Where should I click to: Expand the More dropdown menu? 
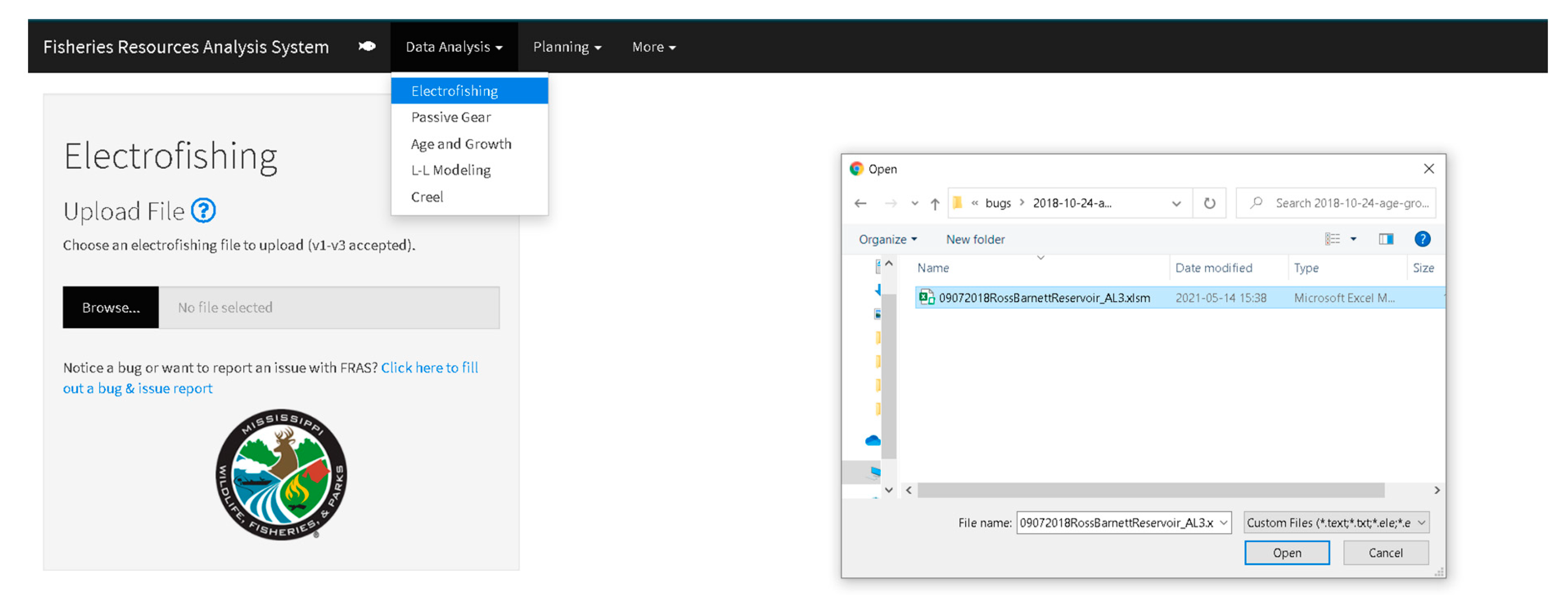(x=653, y=47)
